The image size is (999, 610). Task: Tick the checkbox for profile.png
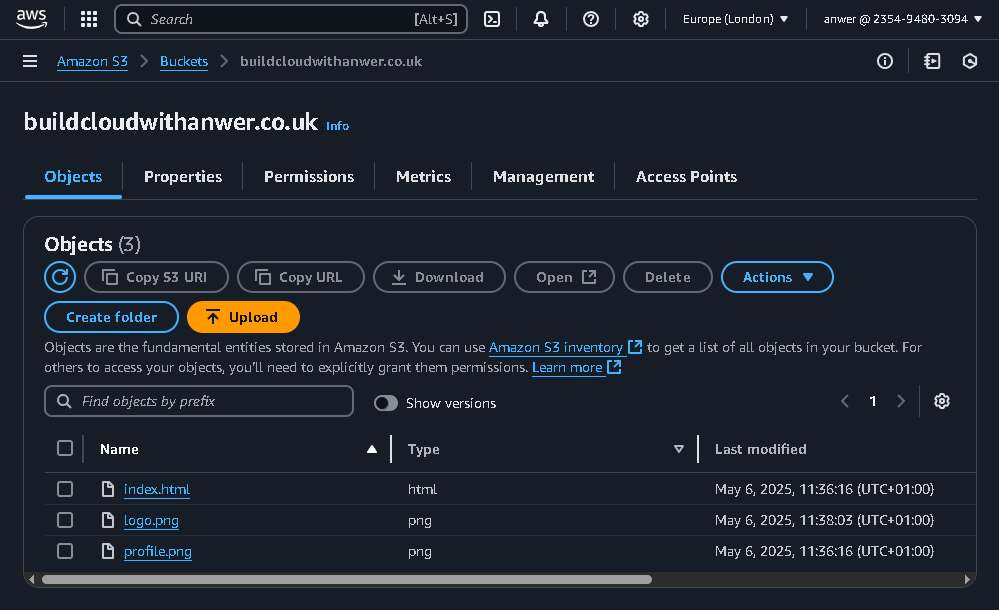(x=65, y=551)
